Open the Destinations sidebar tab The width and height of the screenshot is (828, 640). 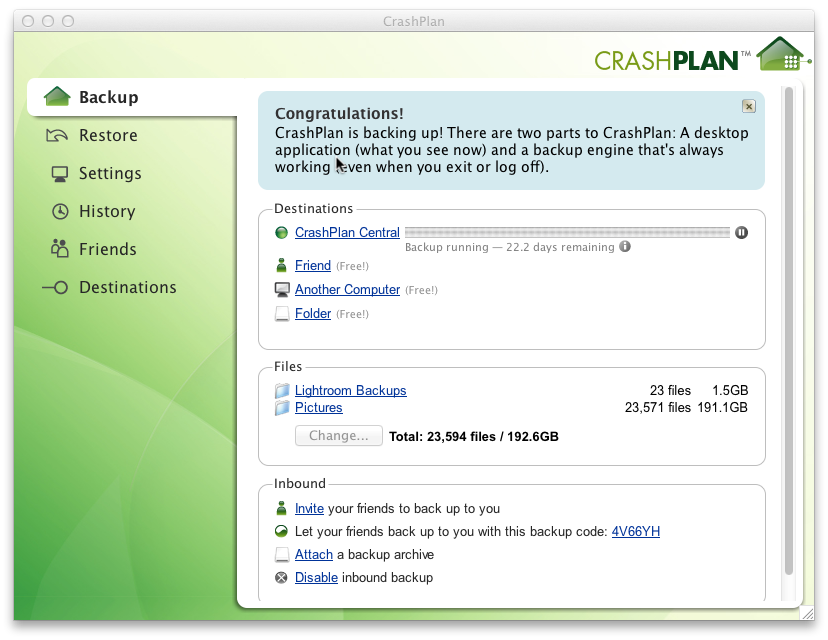click(x=127, y=287)
